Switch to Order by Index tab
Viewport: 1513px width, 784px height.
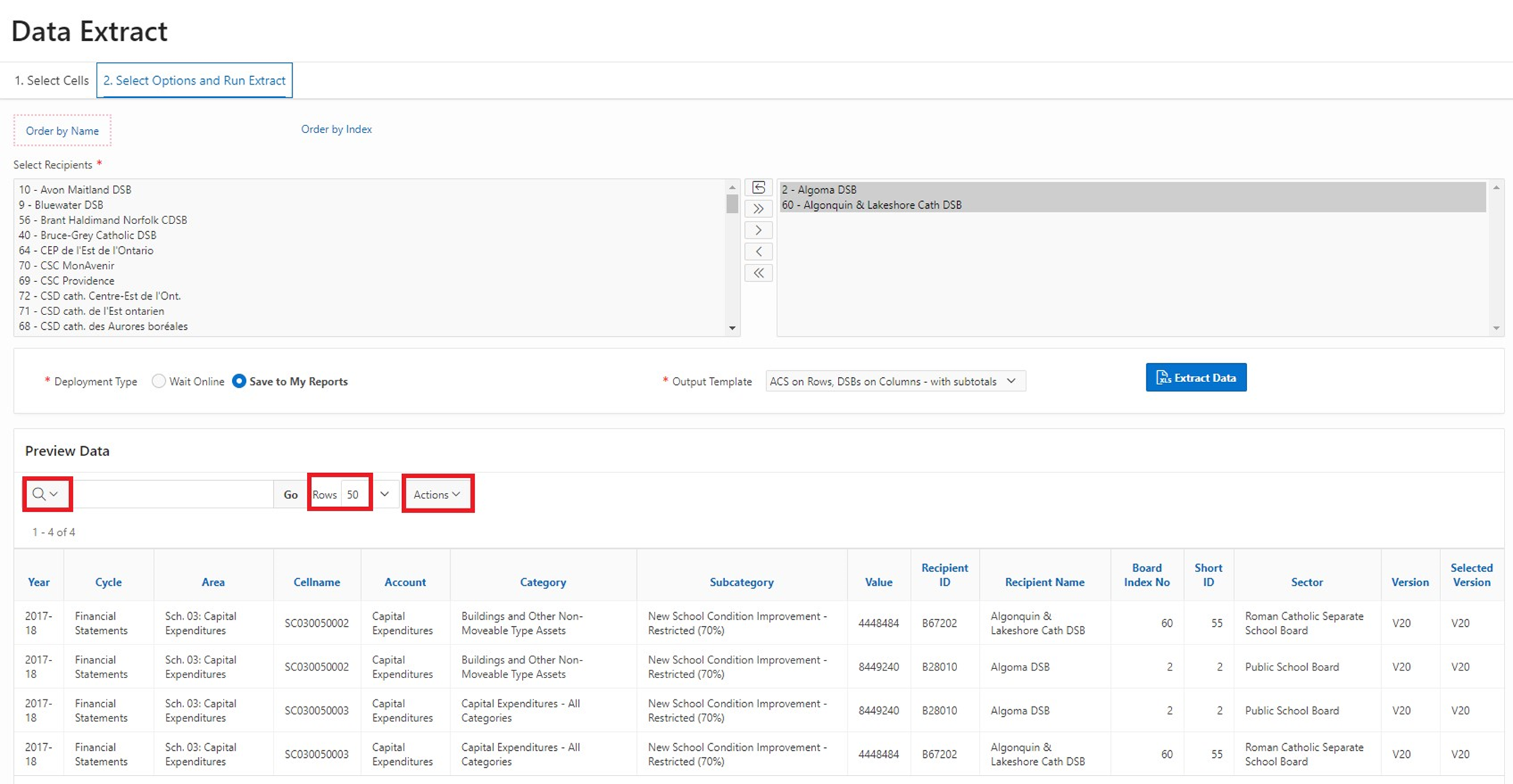[339, 129]
